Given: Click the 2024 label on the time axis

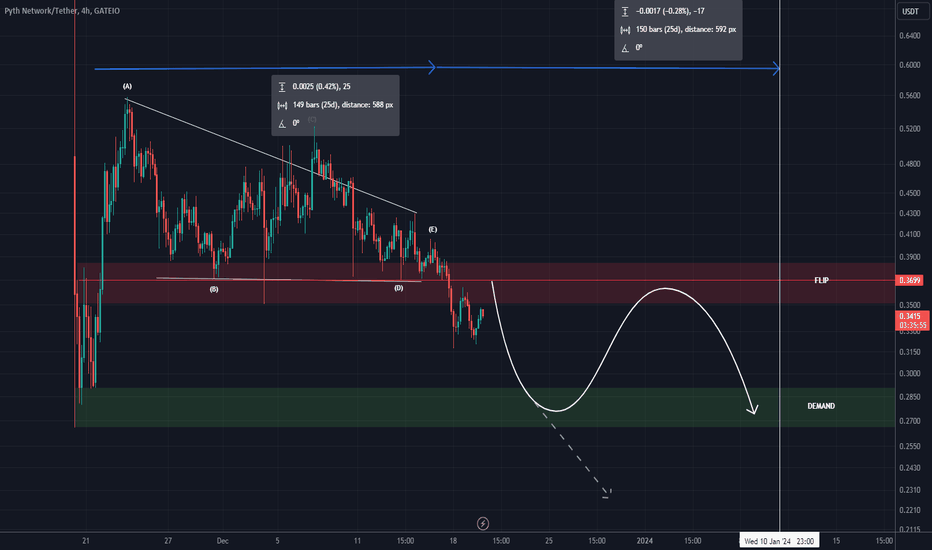Looking at the screenshot, I should point(644,541).
